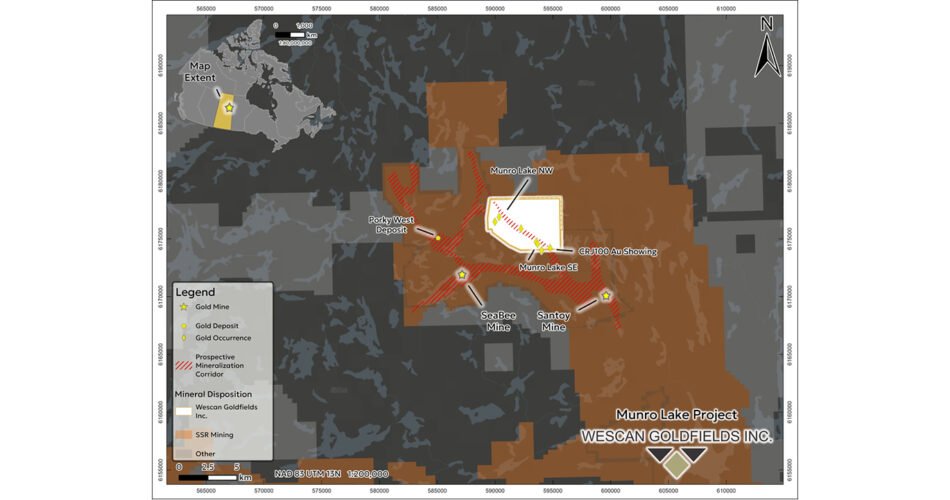Click the SeaBee Mine star marker on map
Image resolution: width=950 pixels, height=500 pixels.
[x=462, y=275]
